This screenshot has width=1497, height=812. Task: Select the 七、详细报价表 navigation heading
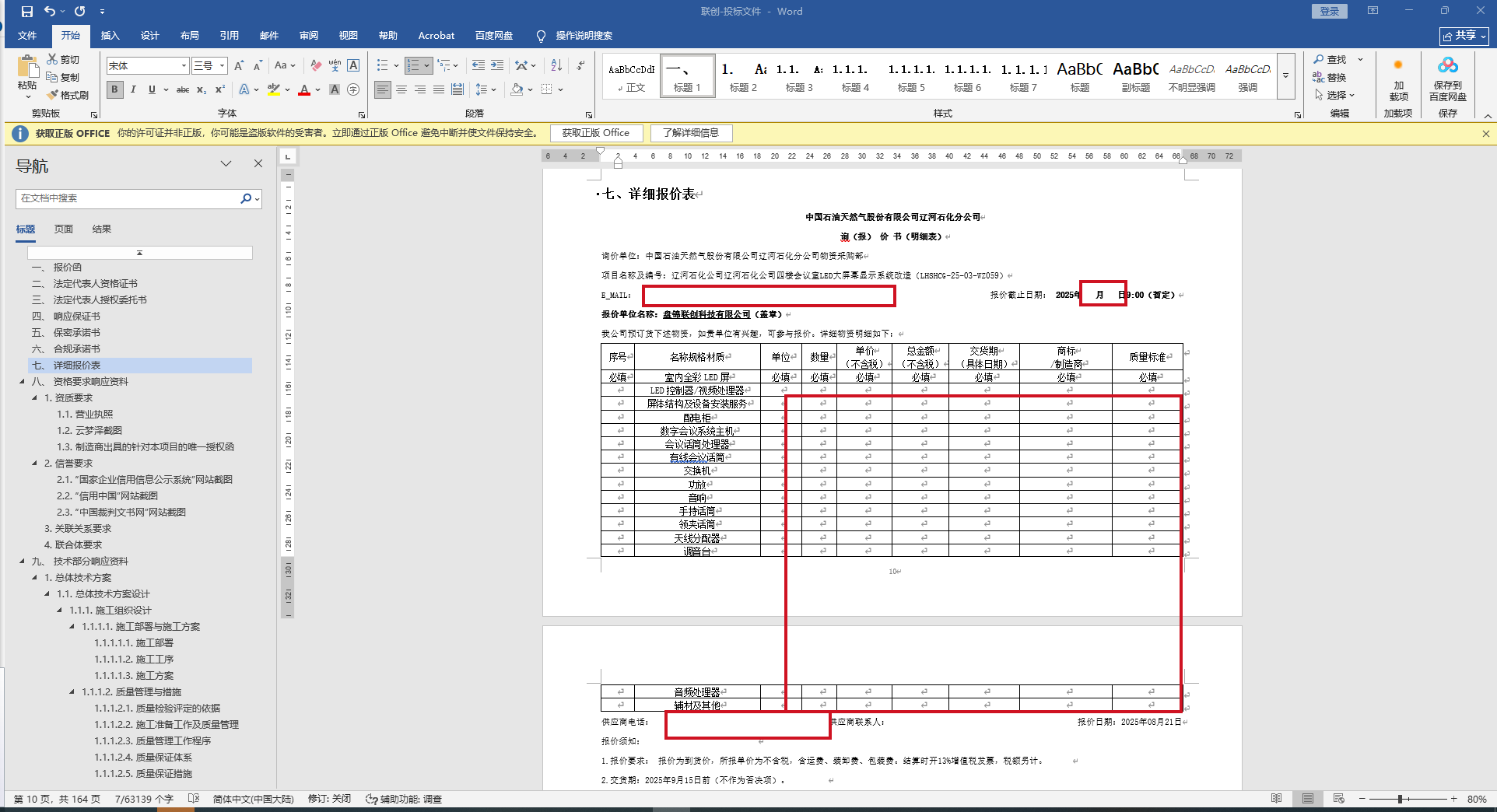[x=140, y=366]
